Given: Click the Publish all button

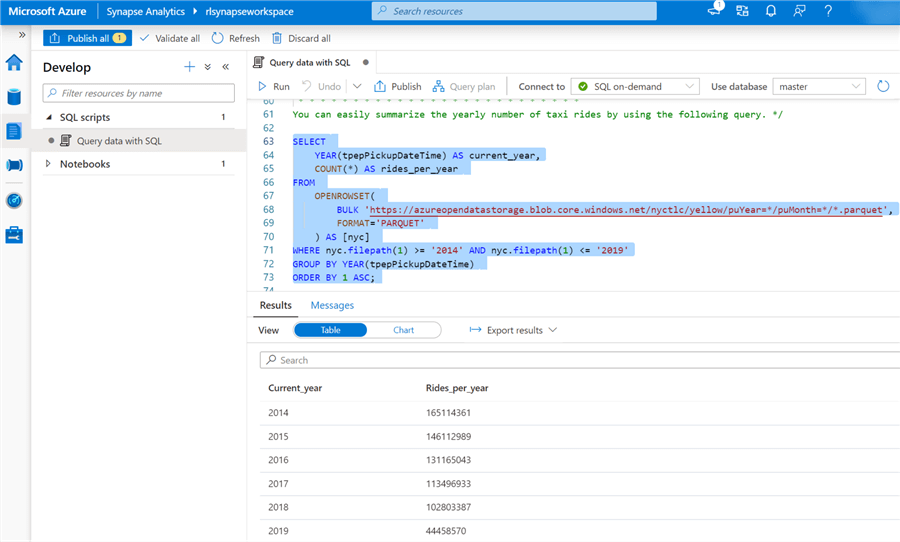Looking at the screenshot, I should [87, 38].
